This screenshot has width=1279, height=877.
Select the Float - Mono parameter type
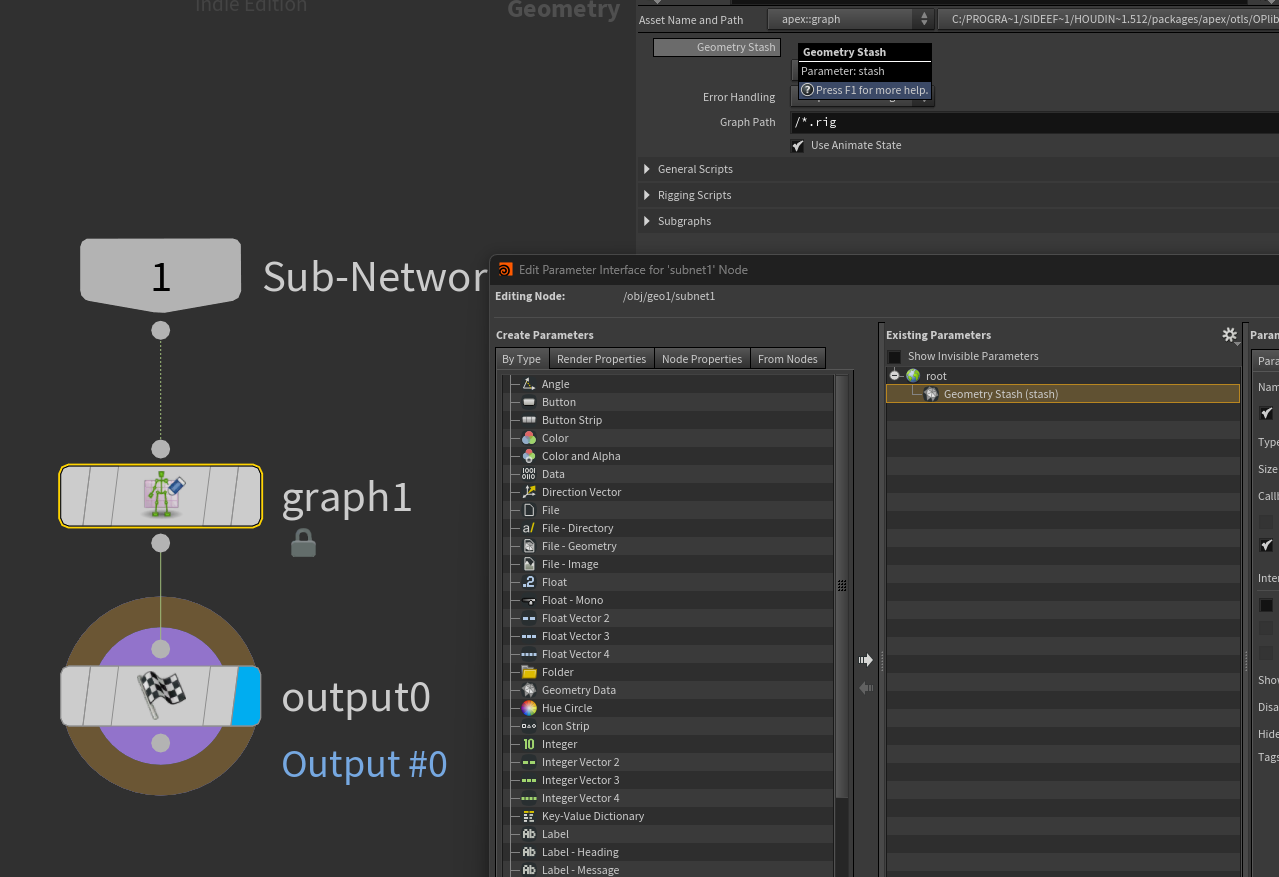coord(572,600)
